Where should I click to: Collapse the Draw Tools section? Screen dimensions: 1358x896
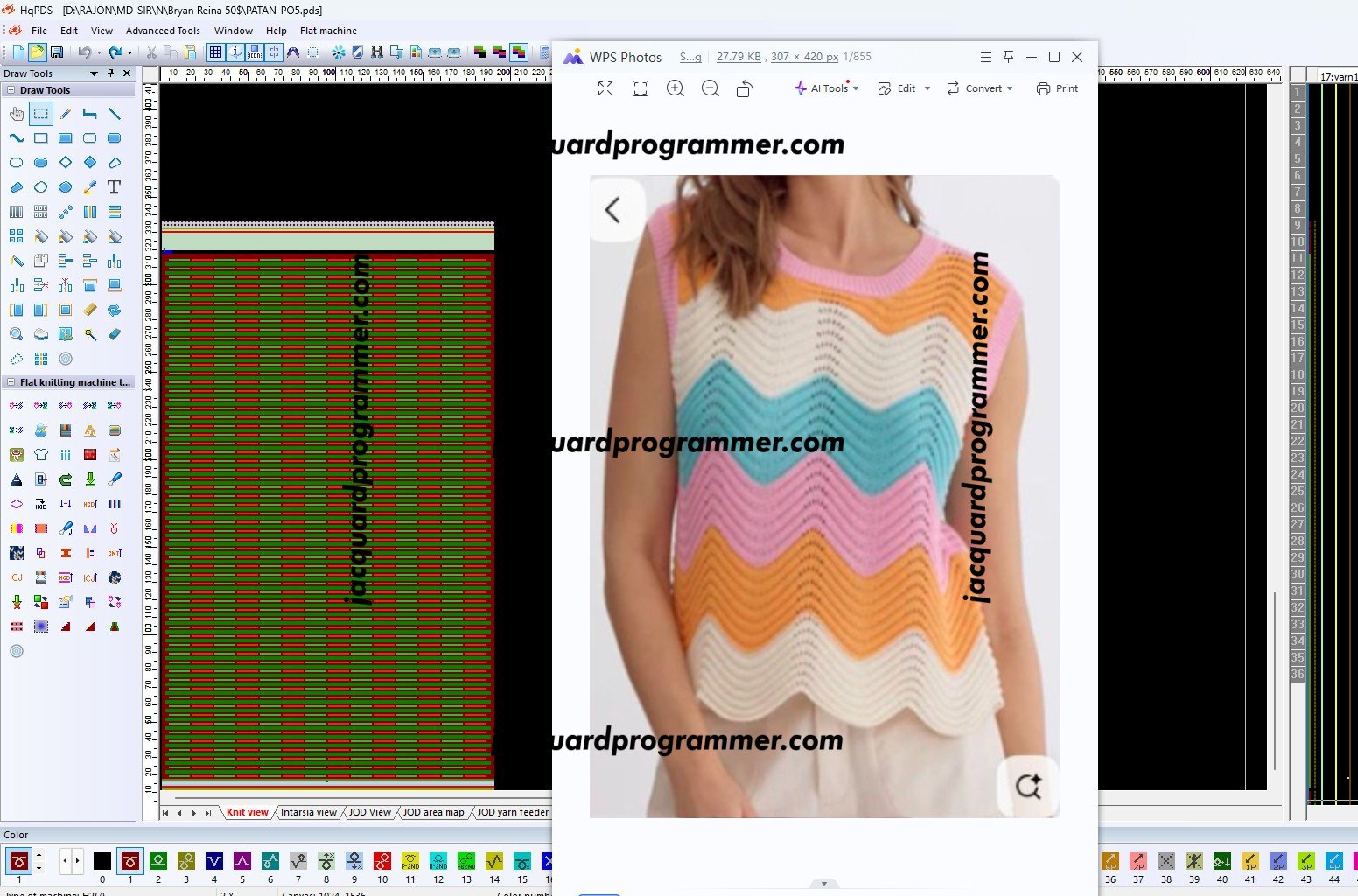(x=10, y=90)
